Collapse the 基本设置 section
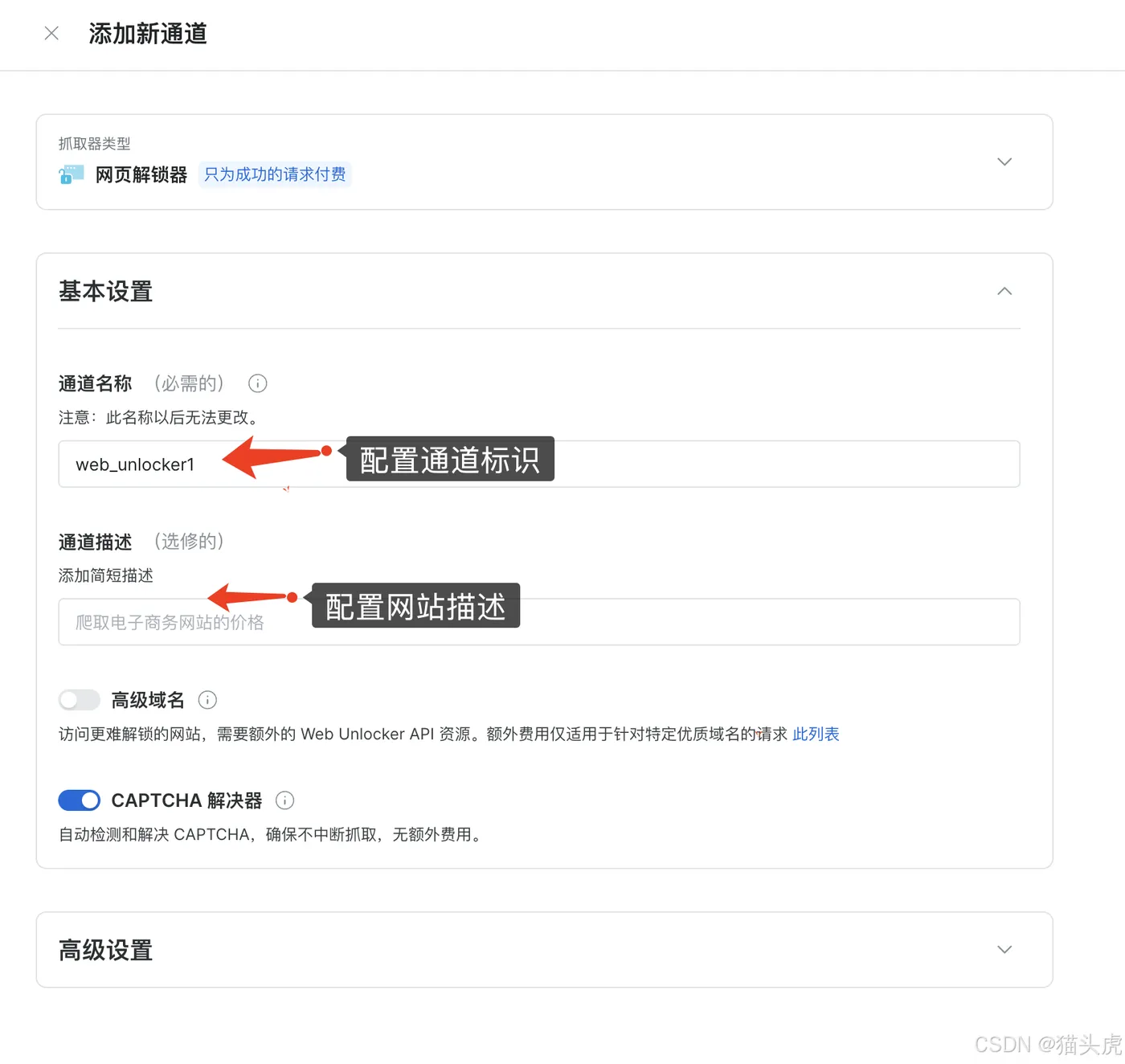The height and width of the screenshot is (1064, 1125). click(x=1004, y=291)
